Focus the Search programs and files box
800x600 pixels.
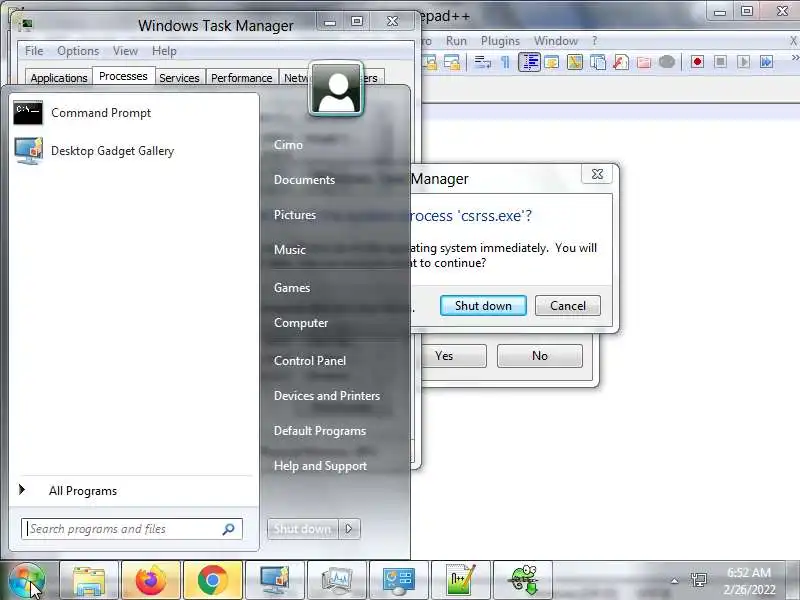132,529
